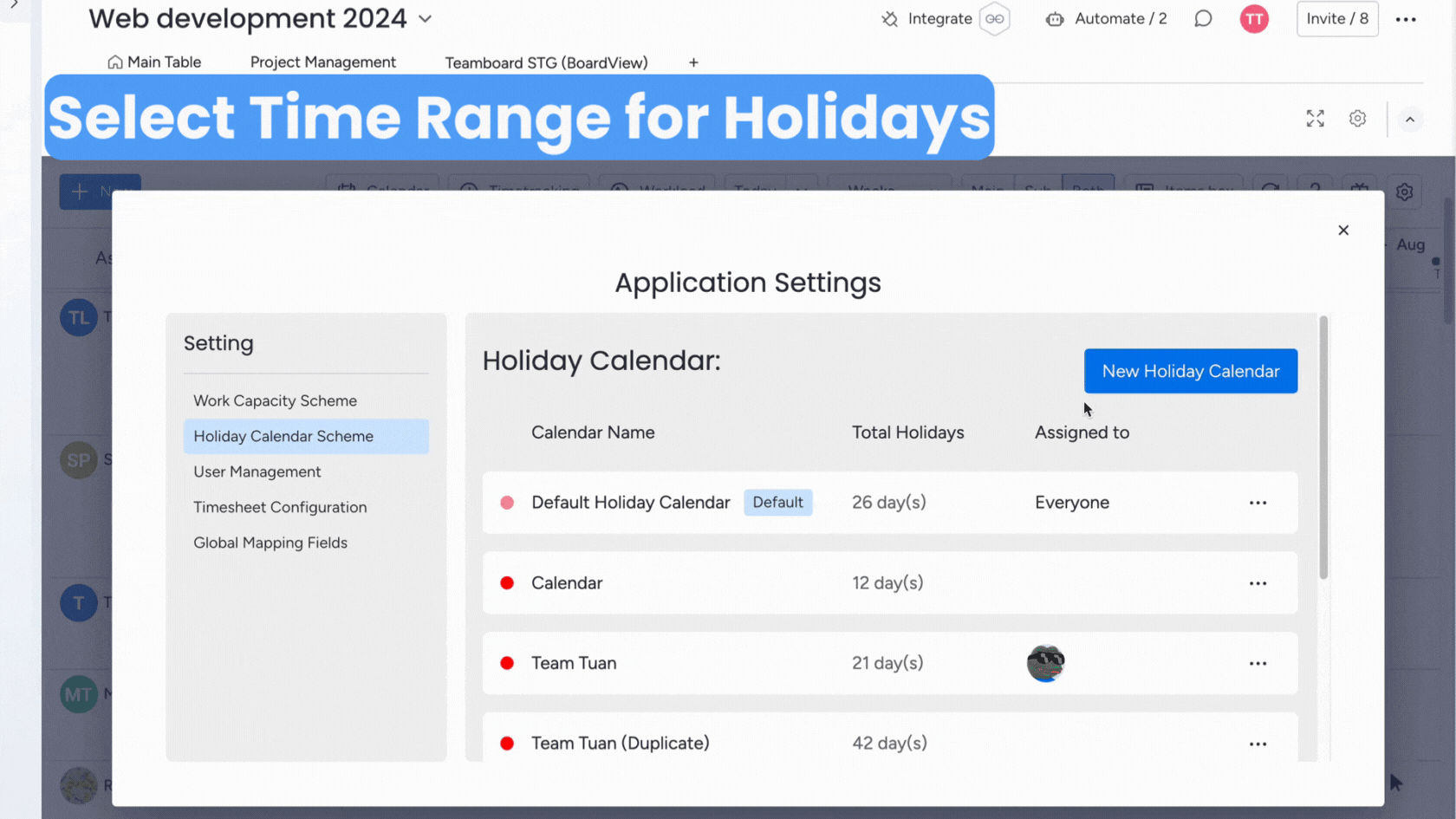Click the fullscreen expand icon
Image resolution: width=1456 pixels, height=819 pixels.
click(1315, 119)
